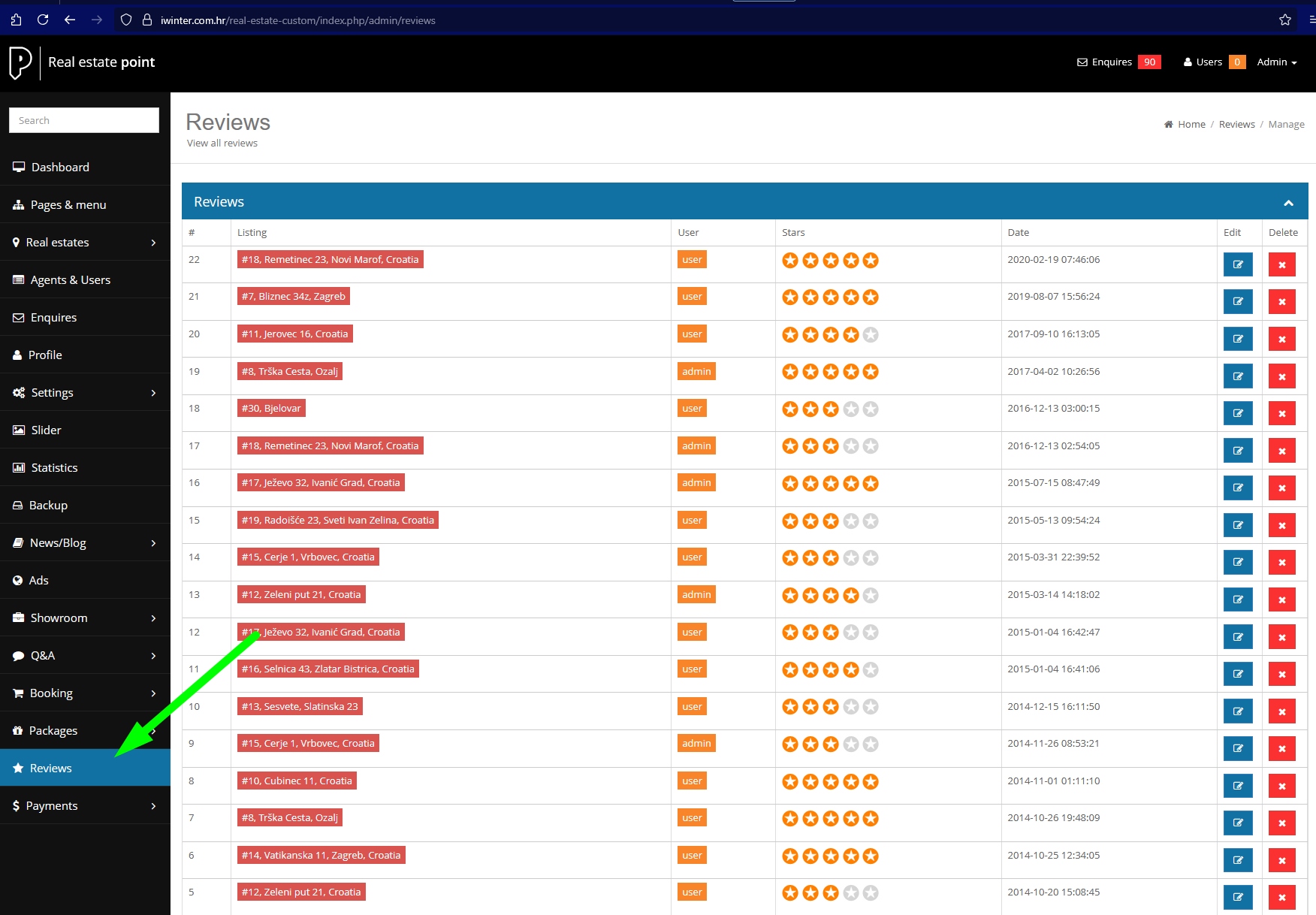
Task: Edit review 11 for Selnica 43
Action: pos(1238,674)
